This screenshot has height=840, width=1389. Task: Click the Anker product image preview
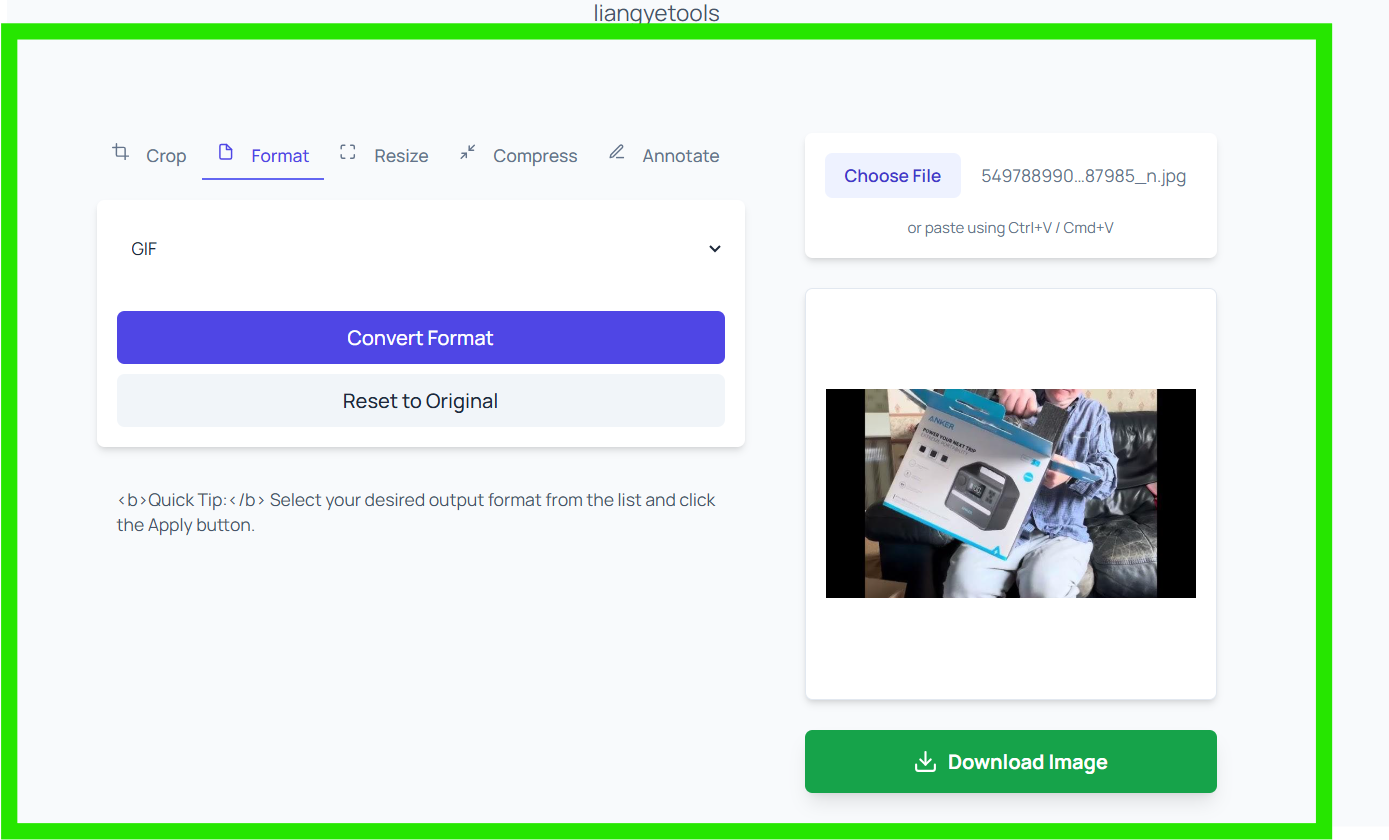pos(1010,493)
